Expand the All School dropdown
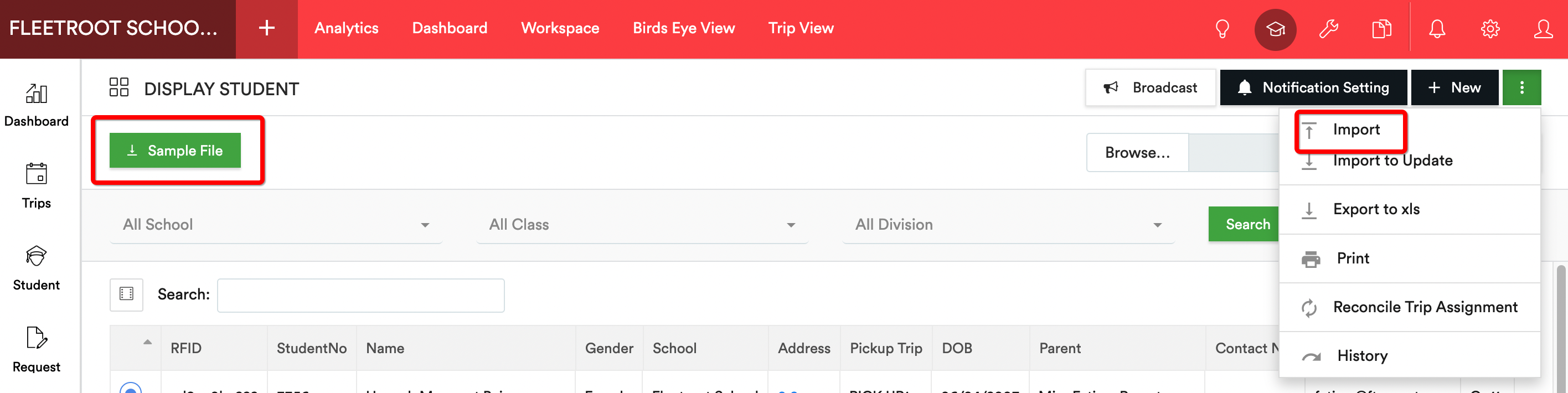This screenshot has height=393, width=1568. [x=276, y=225]
